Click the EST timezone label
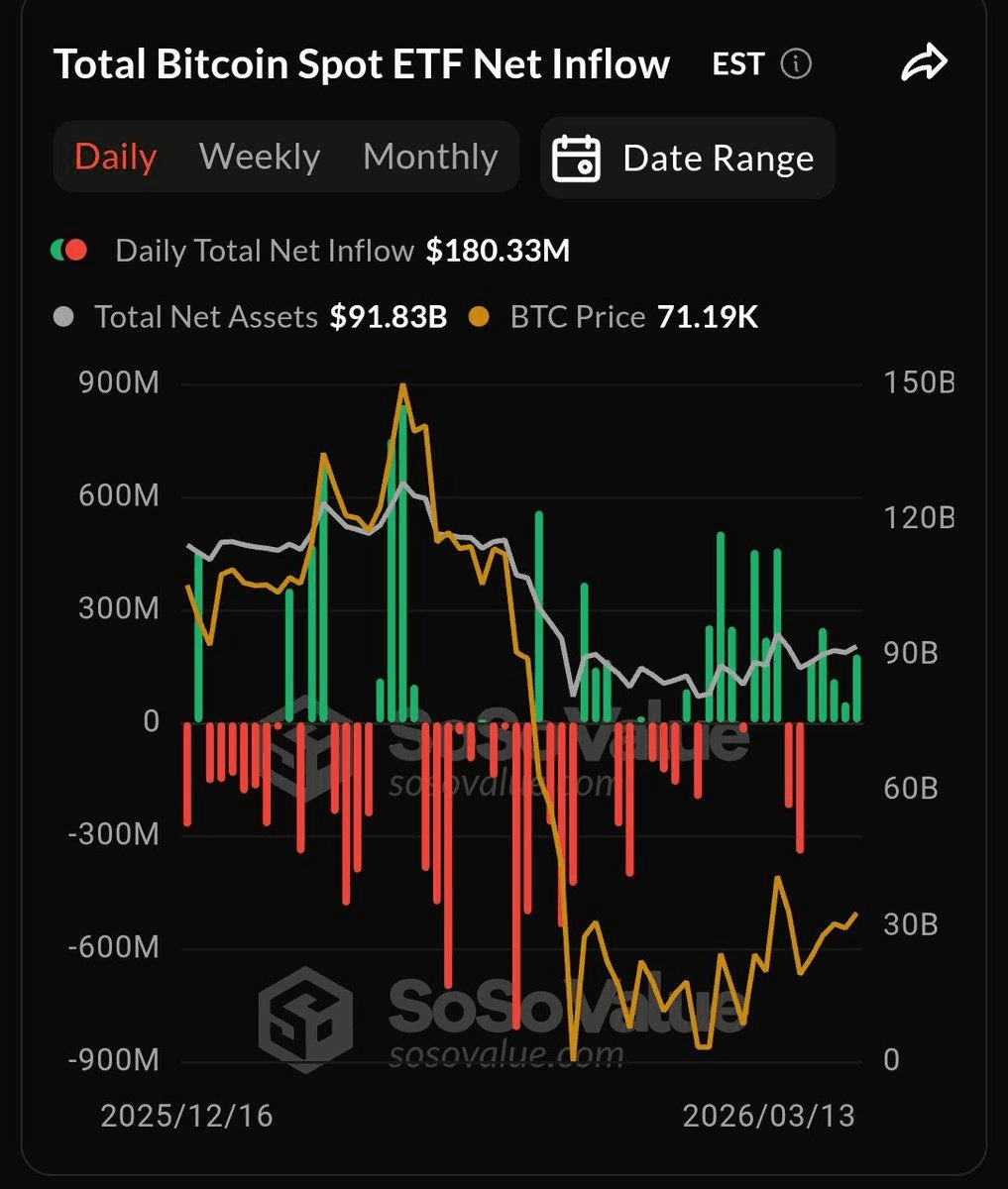1008x1189 pixels. (x=738, y=65)
